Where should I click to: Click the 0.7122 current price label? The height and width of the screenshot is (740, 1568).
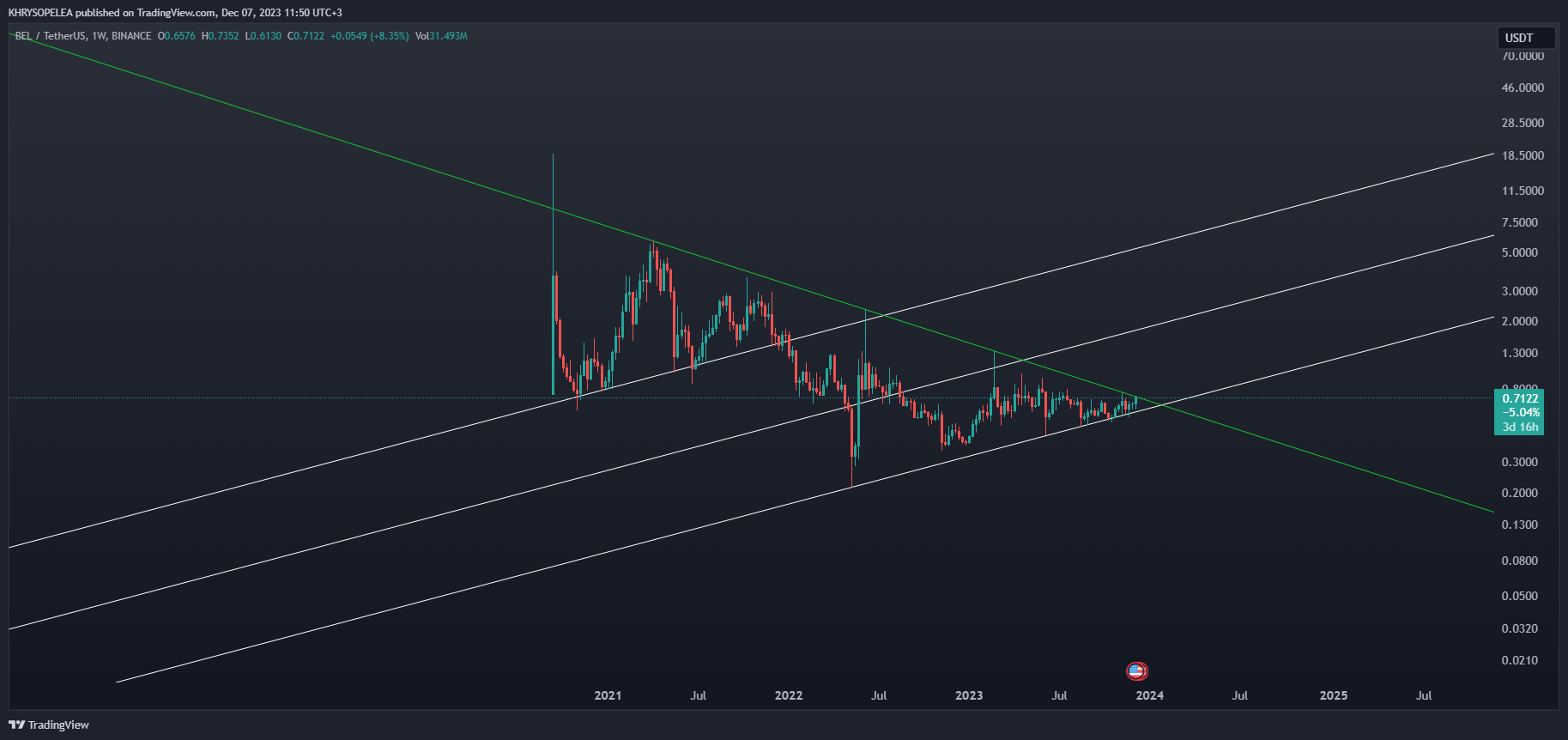[x=1520, y=398]
